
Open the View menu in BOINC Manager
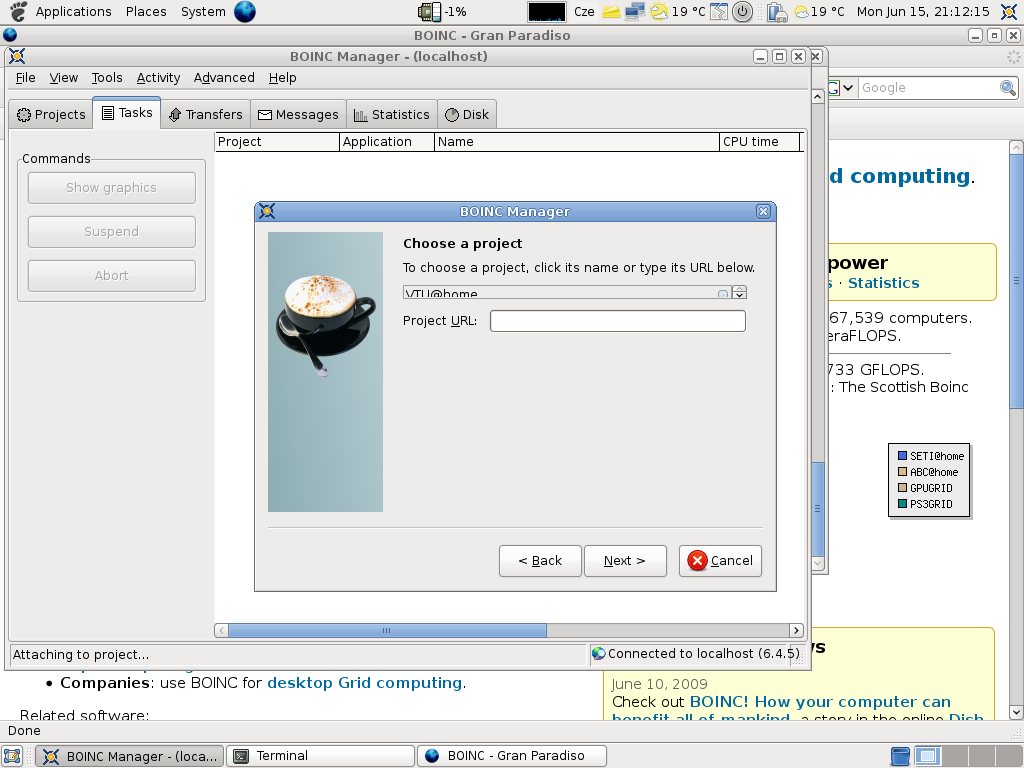coord(63,78)
